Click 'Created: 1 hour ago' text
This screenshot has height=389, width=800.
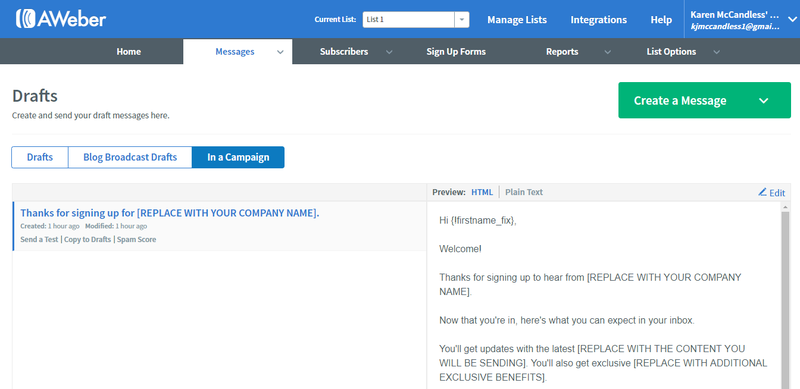click(50, 226)
